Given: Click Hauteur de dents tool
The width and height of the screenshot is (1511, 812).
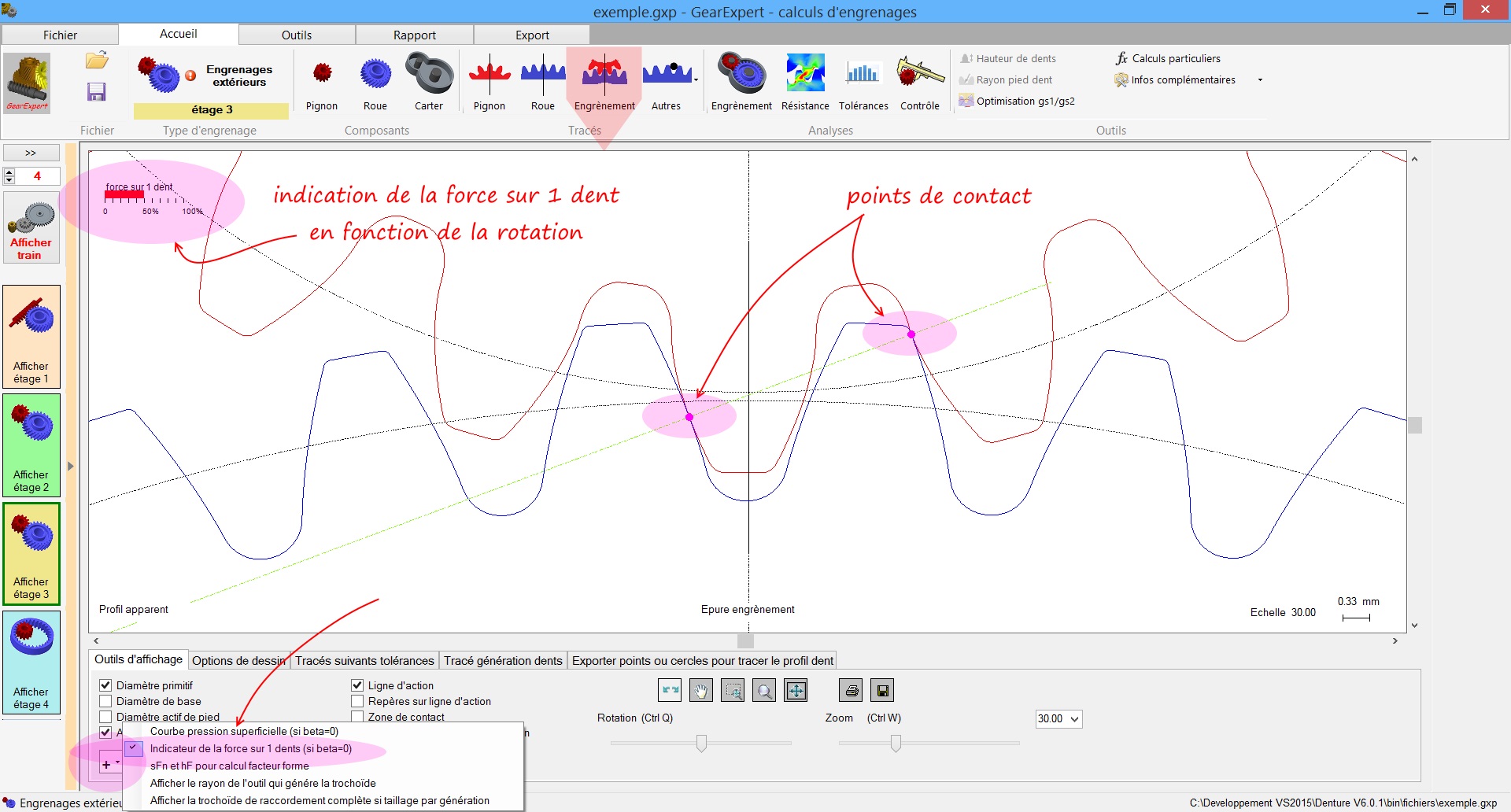Looking at the screenshot, I should (x=1008, y=58).
